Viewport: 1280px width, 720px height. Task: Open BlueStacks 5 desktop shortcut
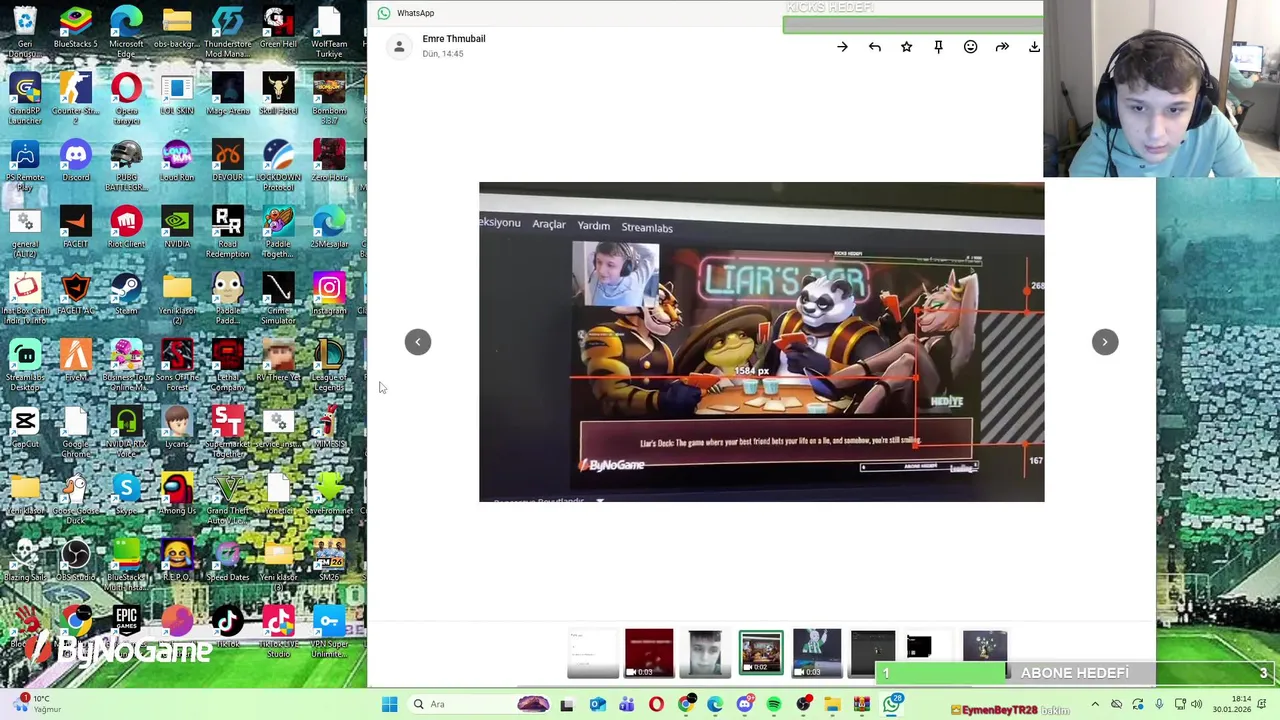pyautogui.click(x=76, y=28)
